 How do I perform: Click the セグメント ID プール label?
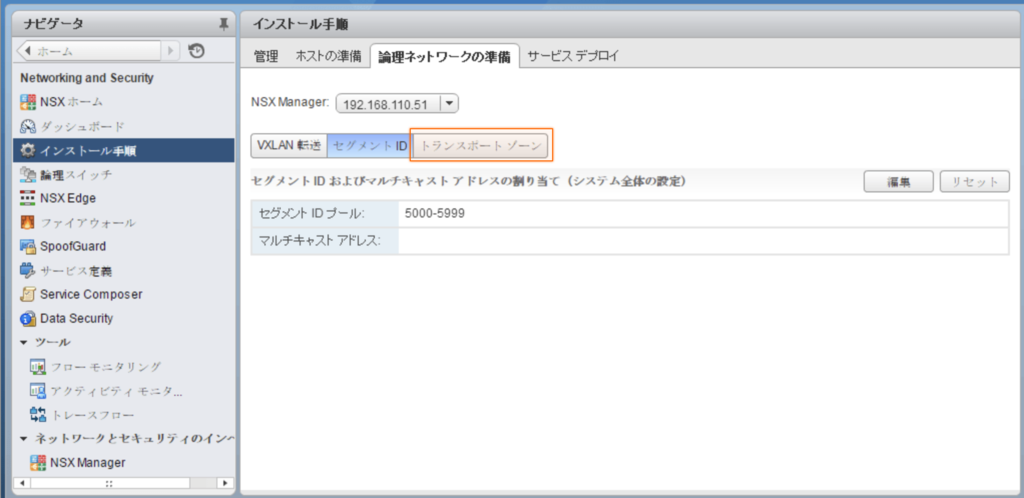click(312, 213)
